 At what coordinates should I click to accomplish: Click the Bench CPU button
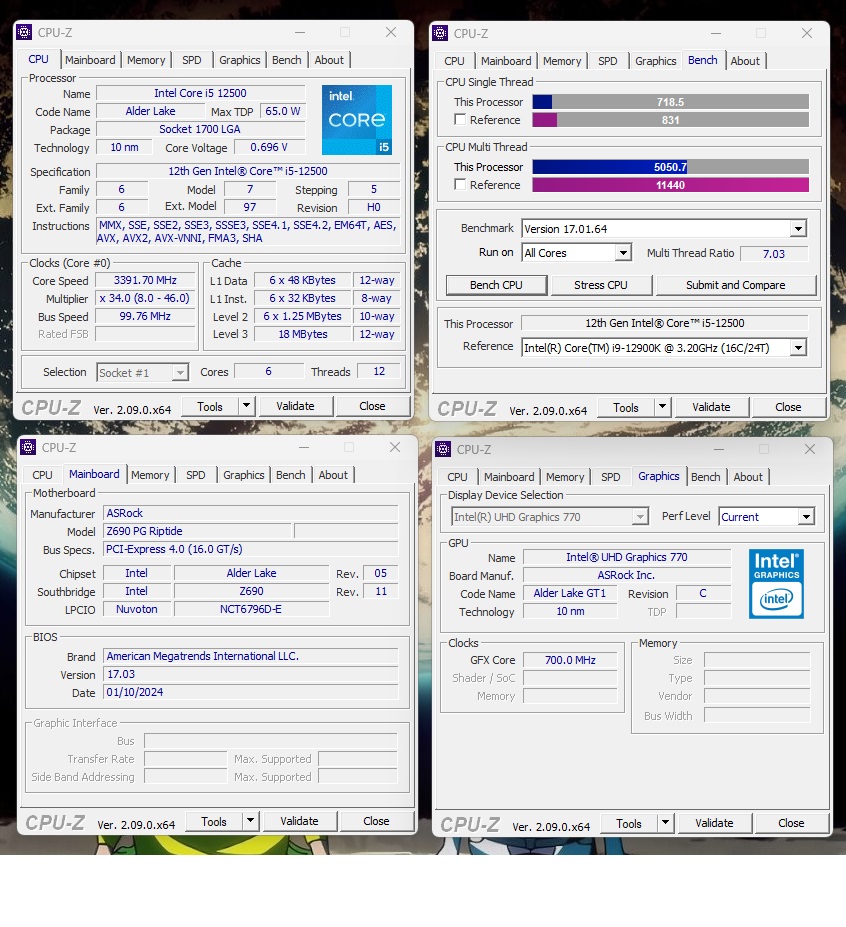[x=496, y=285]
